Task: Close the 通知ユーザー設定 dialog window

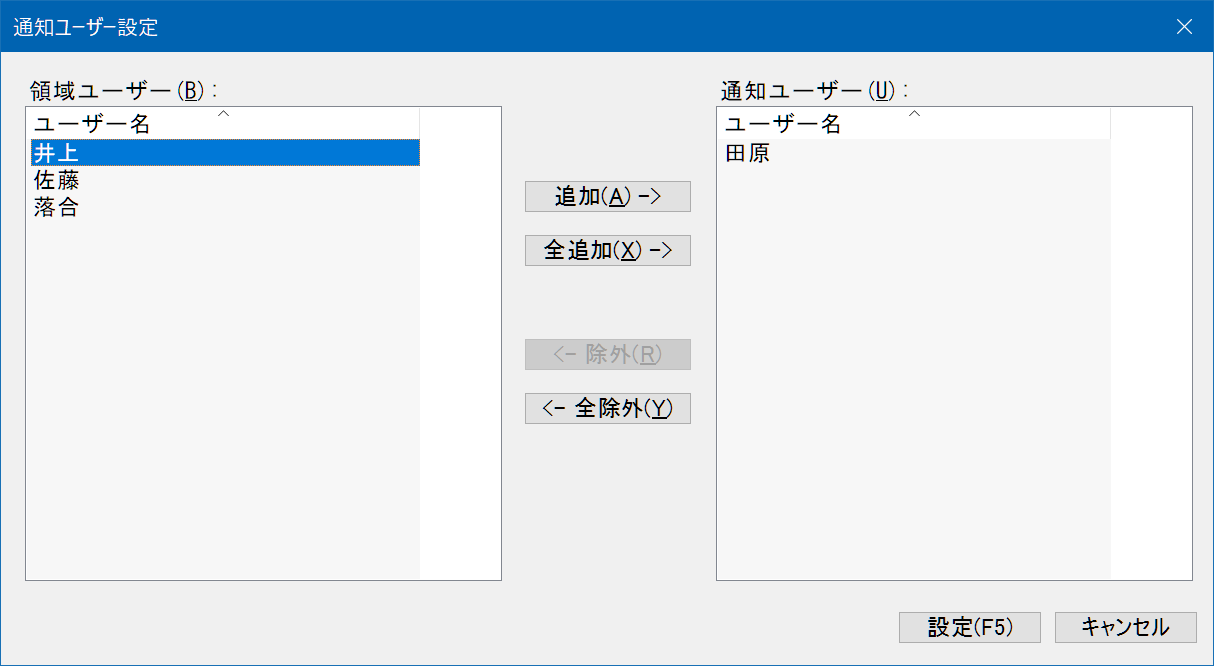Action: 1185,26
